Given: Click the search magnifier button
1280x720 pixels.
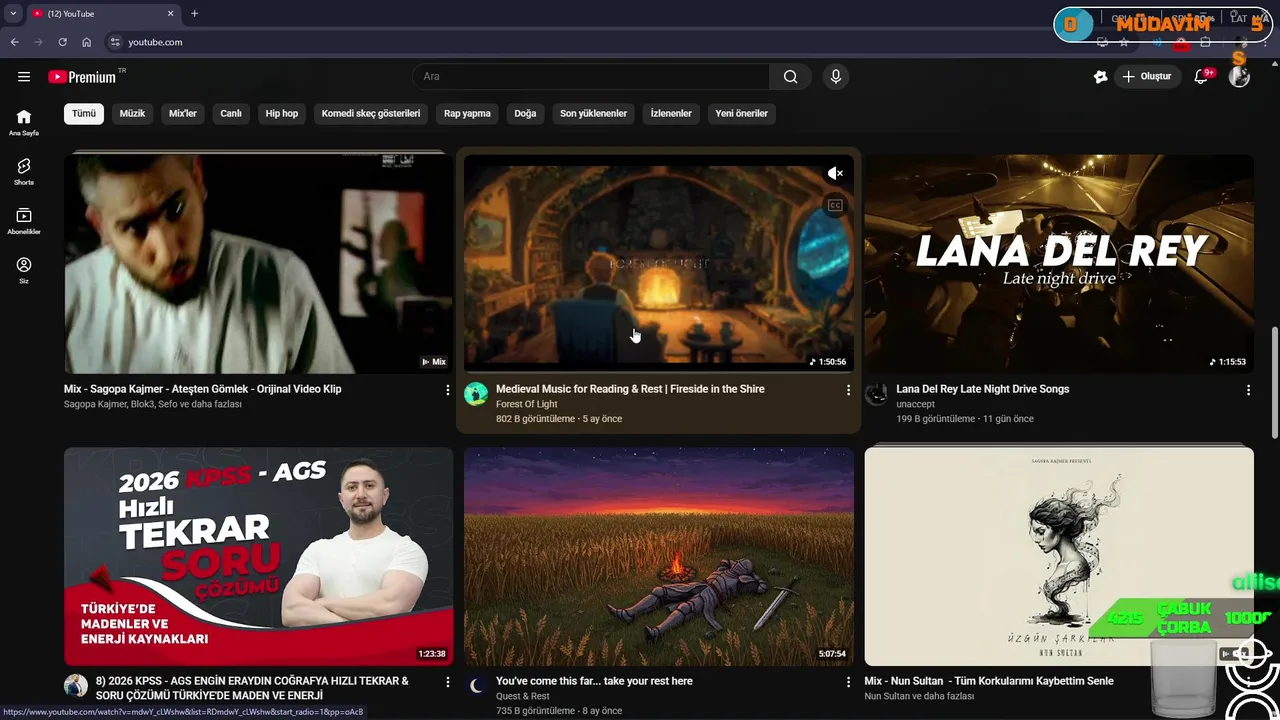Looking at the screenshot, I should click(790, 77).
